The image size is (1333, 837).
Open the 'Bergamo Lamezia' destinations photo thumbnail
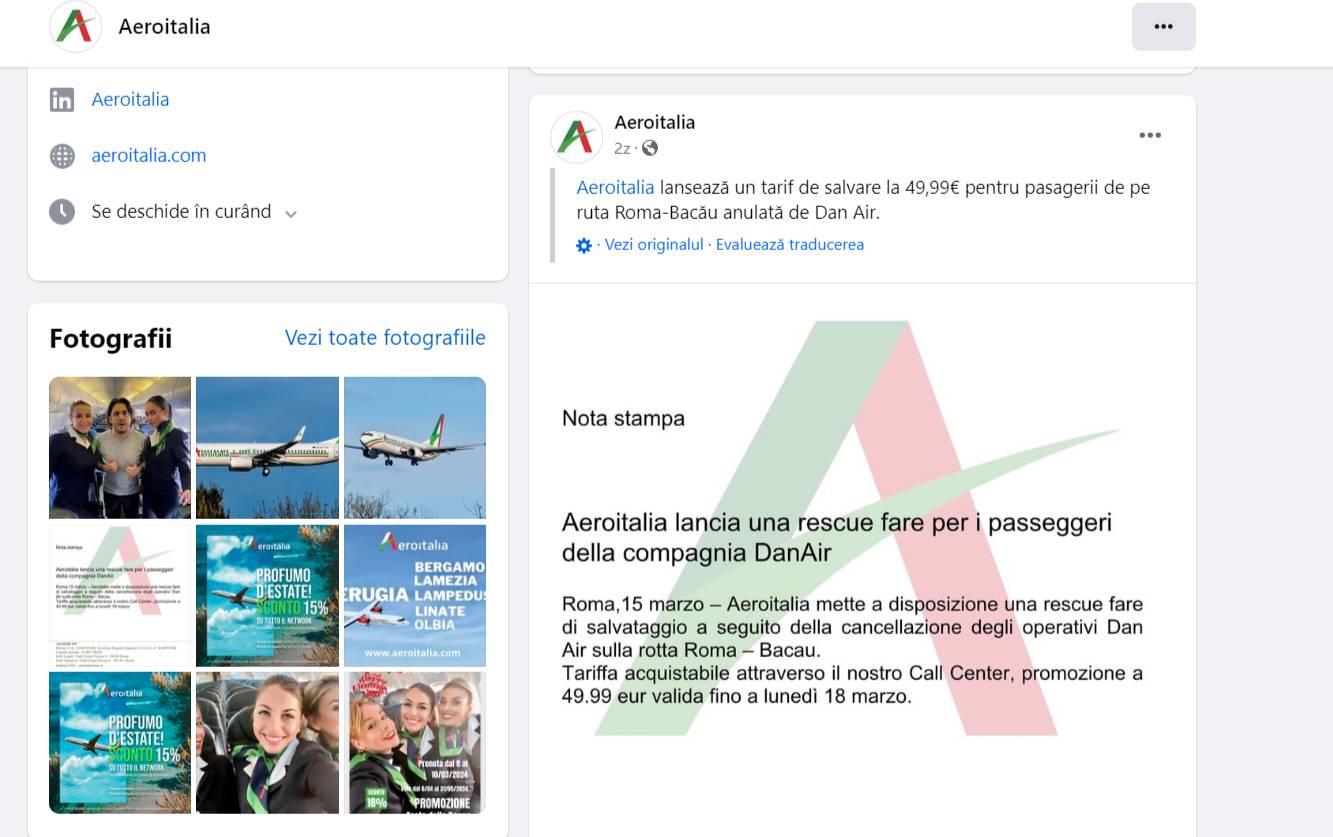pos(415,595)
